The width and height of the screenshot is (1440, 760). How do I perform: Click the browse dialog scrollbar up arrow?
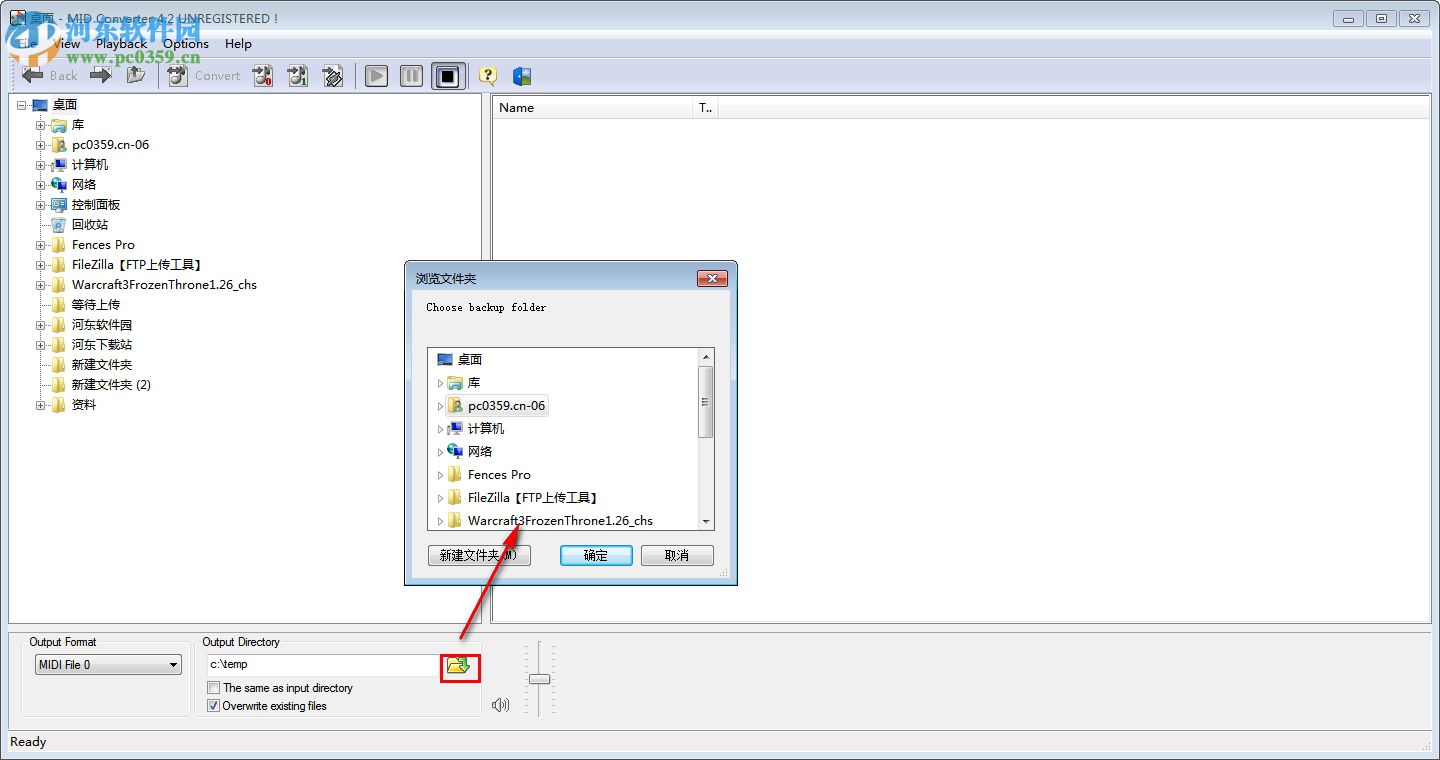click(706, 357)
